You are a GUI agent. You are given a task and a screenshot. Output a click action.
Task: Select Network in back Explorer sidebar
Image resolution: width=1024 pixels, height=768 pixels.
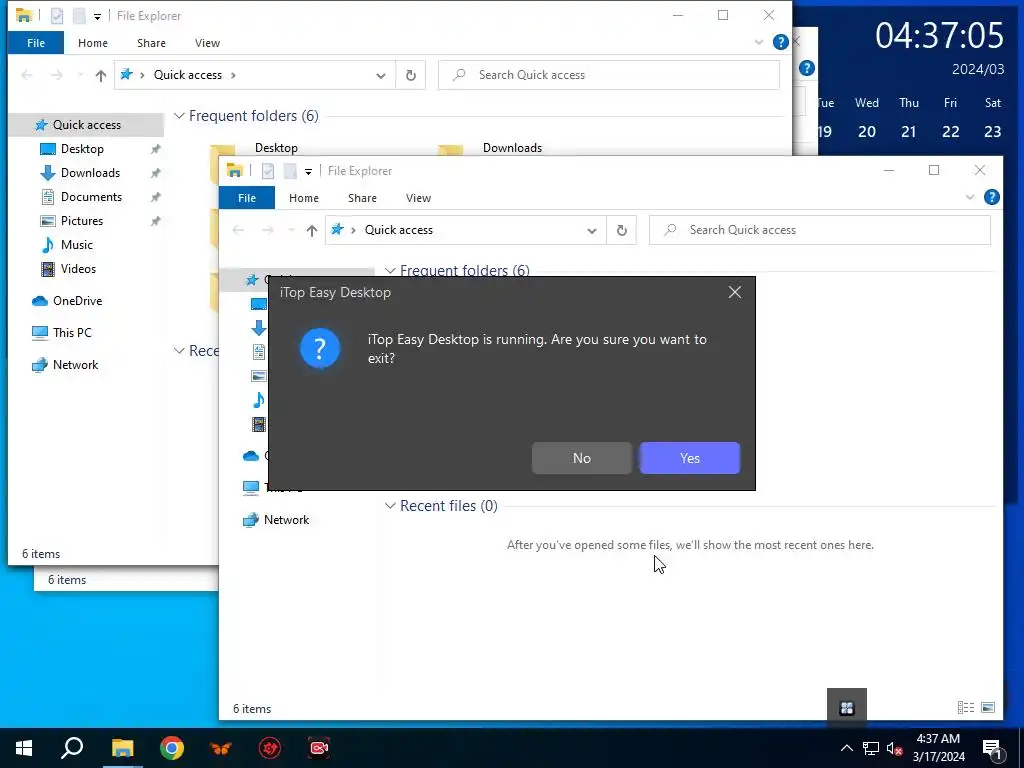(x=75, y=365)
